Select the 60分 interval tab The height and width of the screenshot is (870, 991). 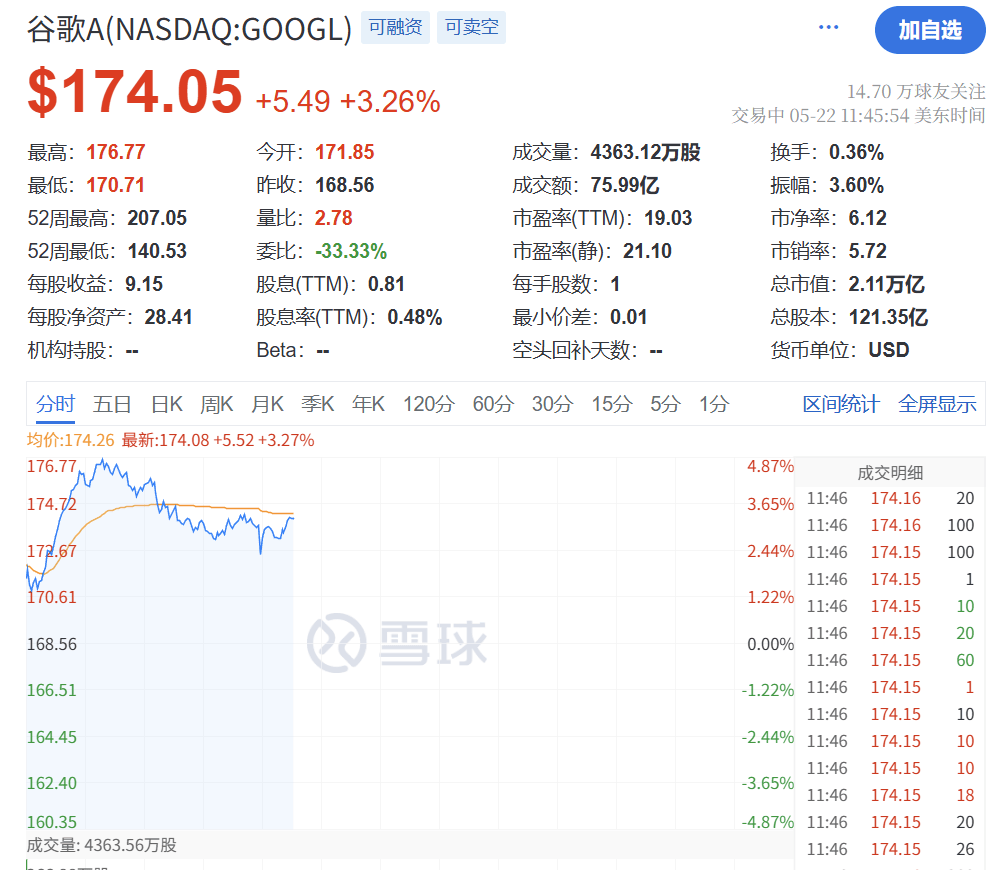click(x=492, y=404)
